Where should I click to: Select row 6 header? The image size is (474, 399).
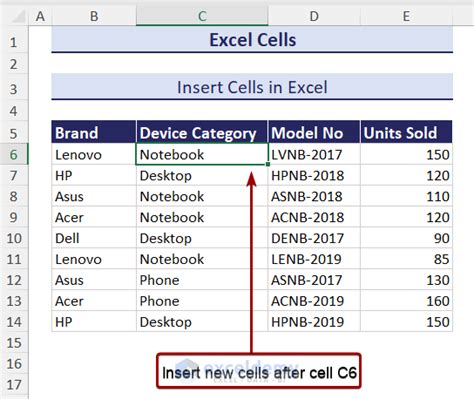pyautogui.click(x=14, y=154)
